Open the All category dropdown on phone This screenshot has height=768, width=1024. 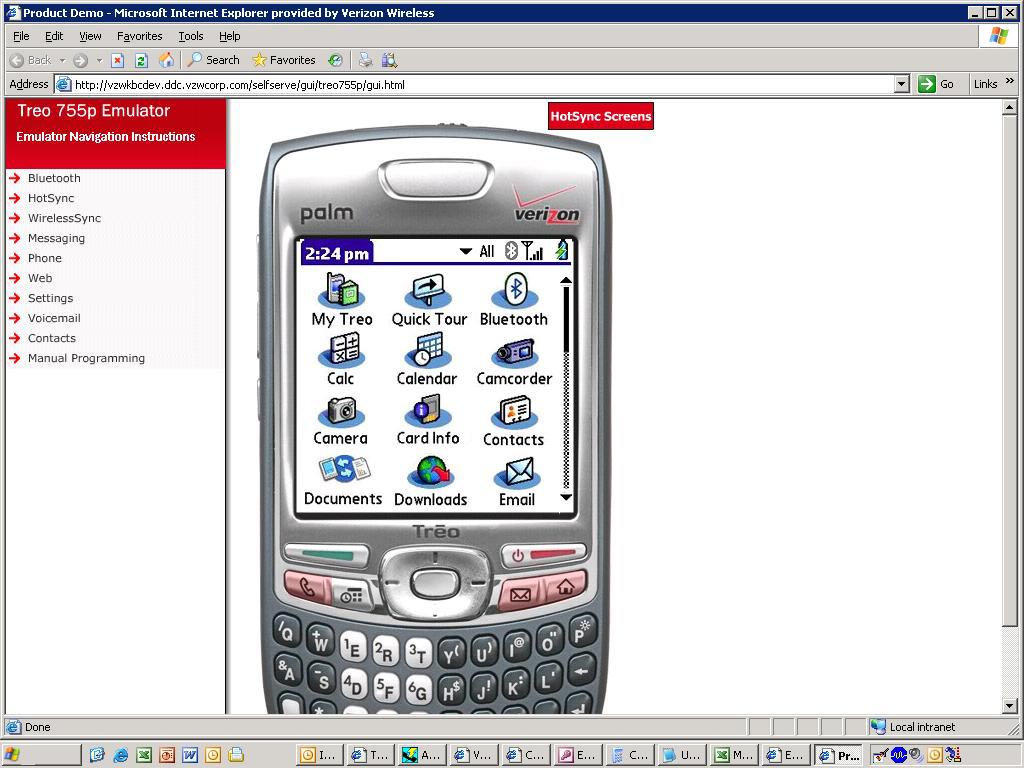477,251
